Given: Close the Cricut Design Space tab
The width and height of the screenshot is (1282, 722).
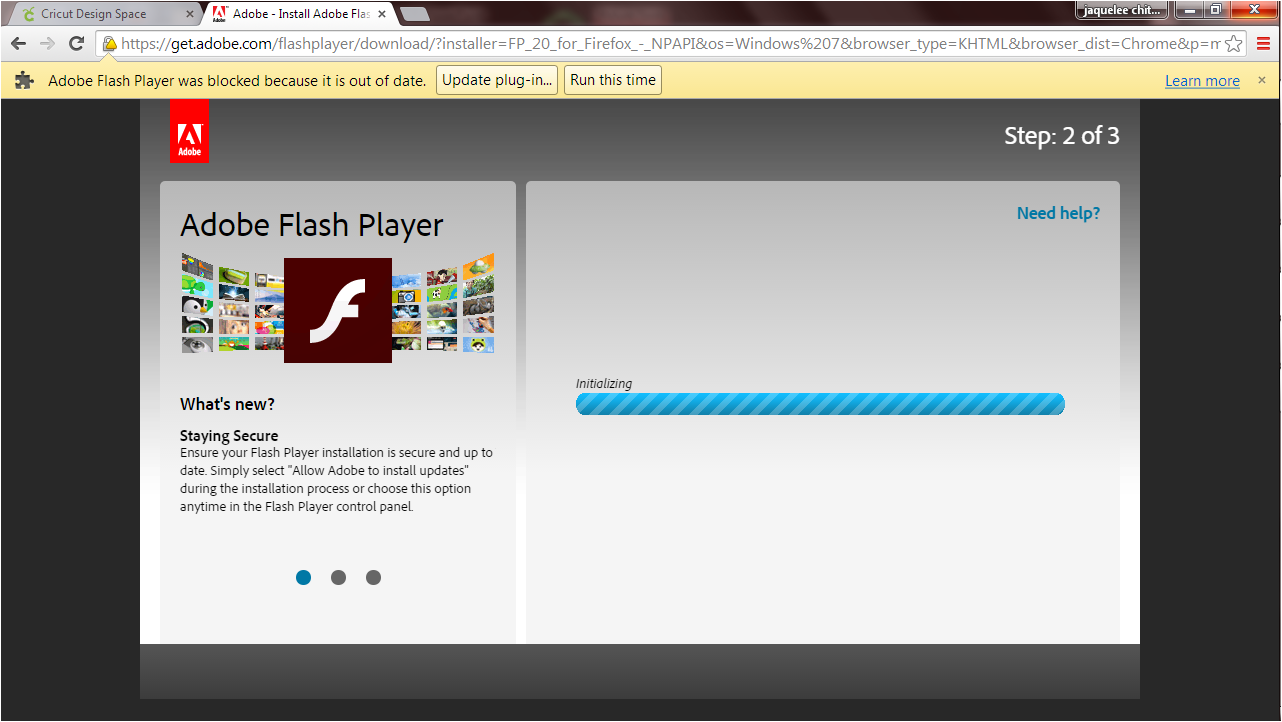Looking at the screenshot, I should pos(189,14).
